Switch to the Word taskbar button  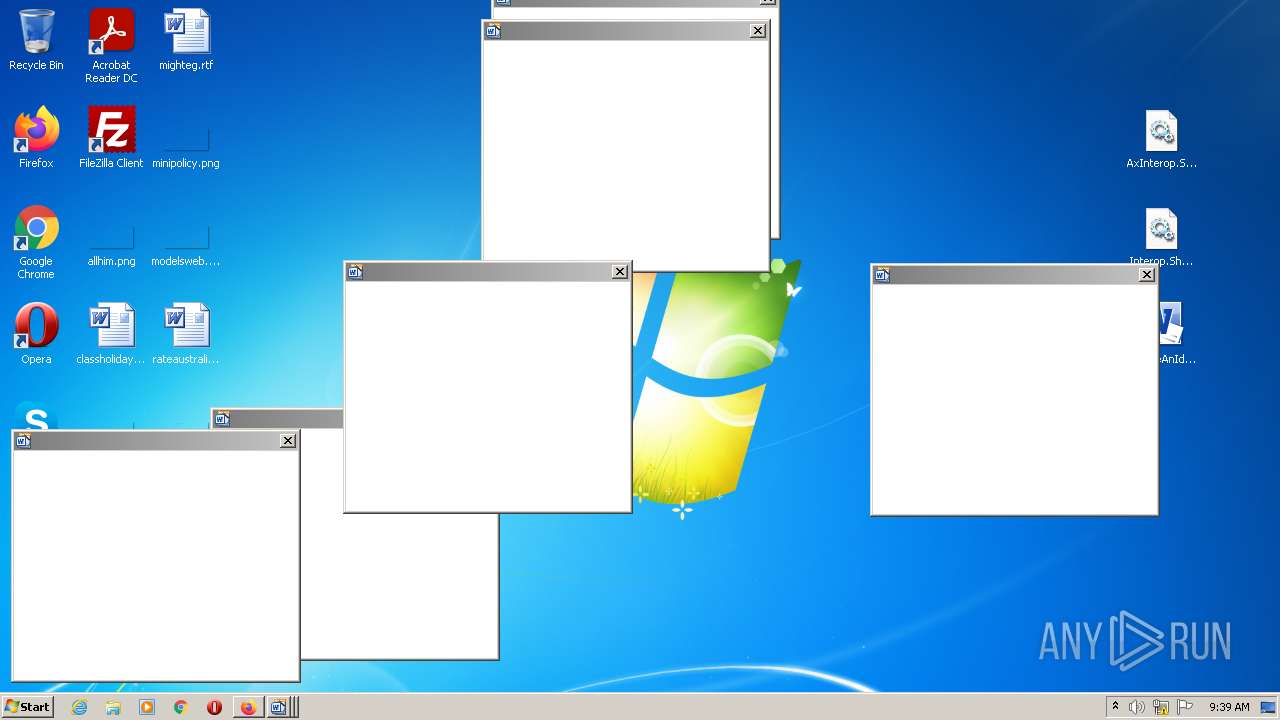pyautogui.click(x=280, y=707)
